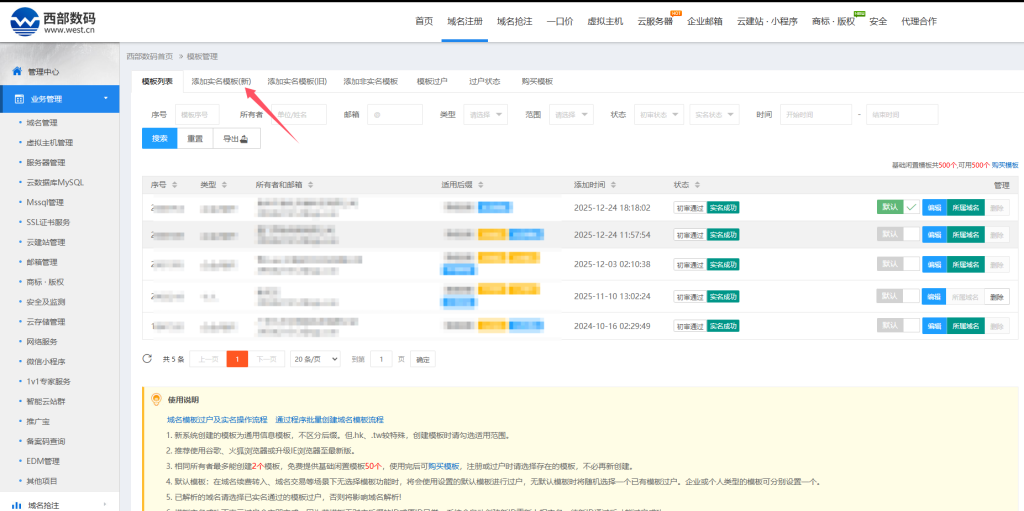Viewport: 1024px width, 511px height.
Task: Open EDM管理 in the sidebar
Action: click(43, 461)
